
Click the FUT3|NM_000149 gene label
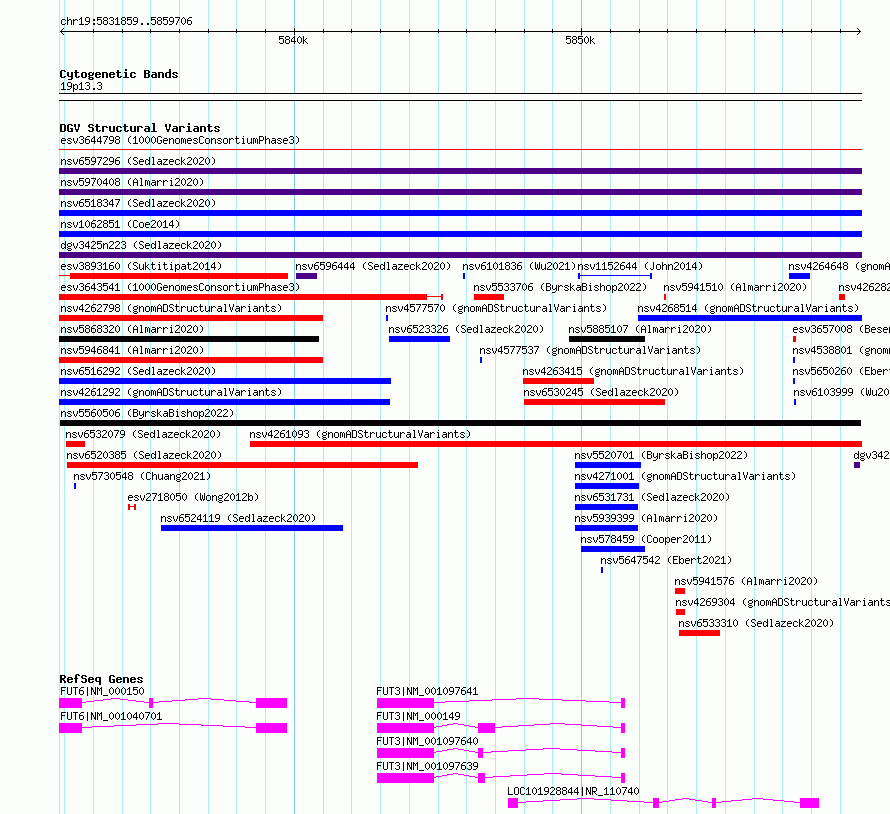coord(418,716)
